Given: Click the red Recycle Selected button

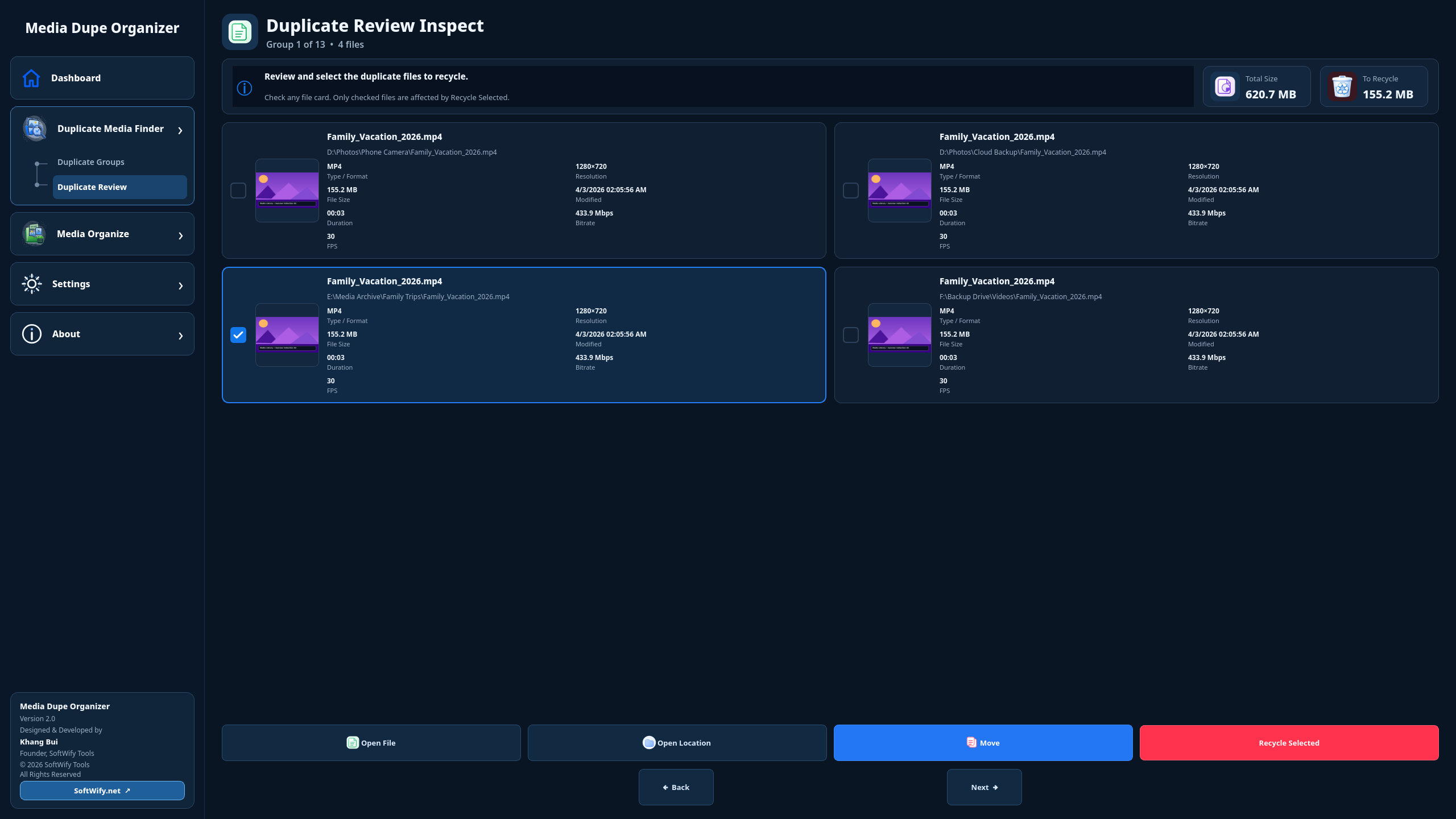Looking at the screenshot, I should point(1289,743).
